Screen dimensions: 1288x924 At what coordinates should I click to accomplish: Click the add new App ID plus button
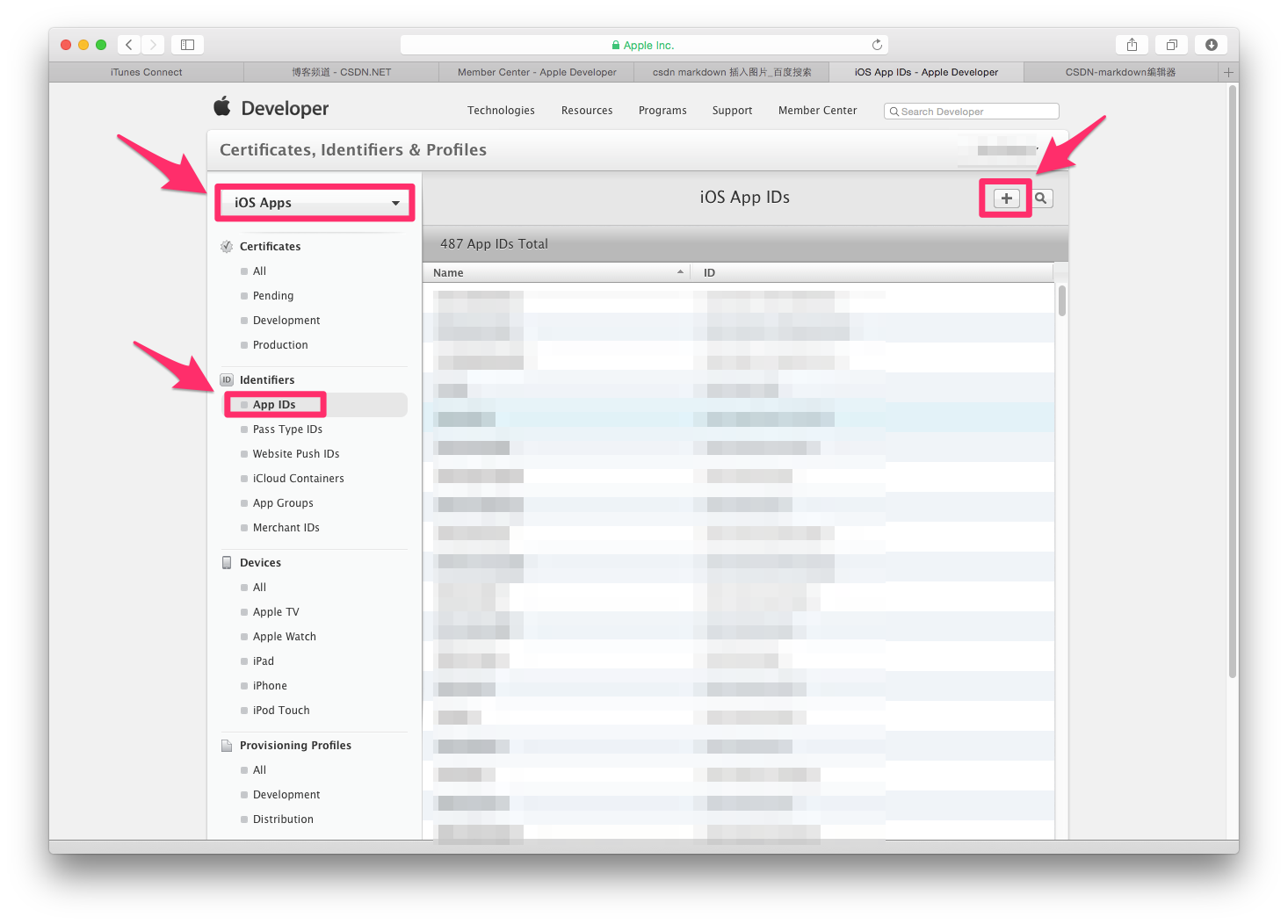coord(1006,199)
